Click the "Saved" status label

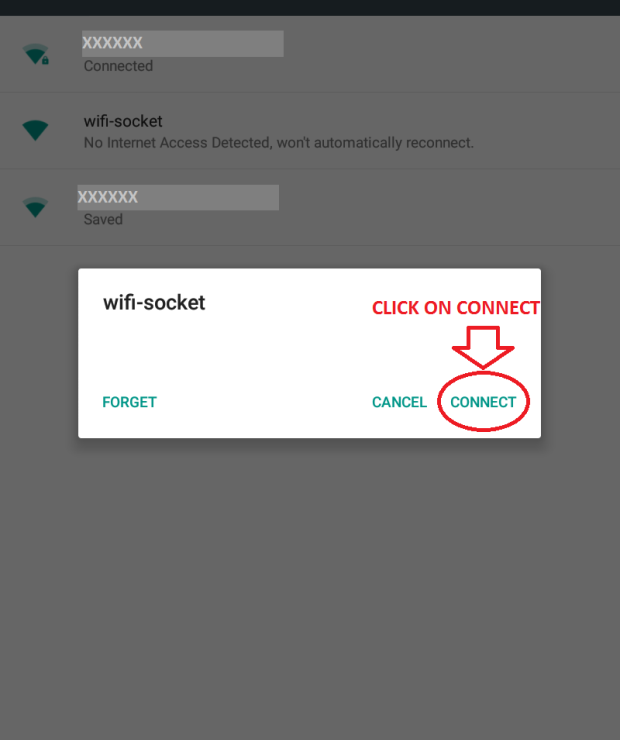[x=103, y=219]
